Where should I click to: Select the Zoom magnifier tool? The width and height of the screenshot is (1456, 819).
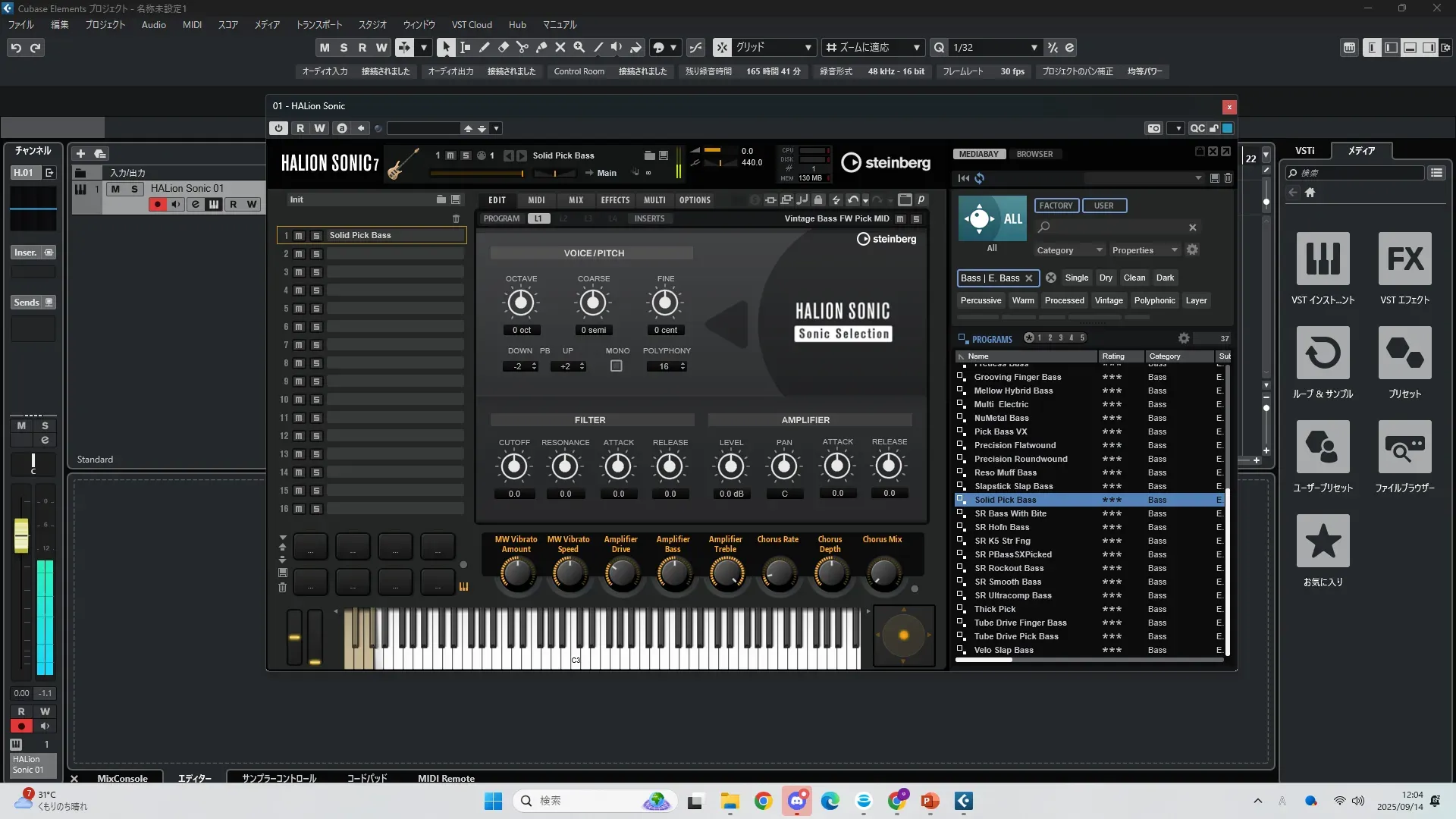(x=579, y=47)
